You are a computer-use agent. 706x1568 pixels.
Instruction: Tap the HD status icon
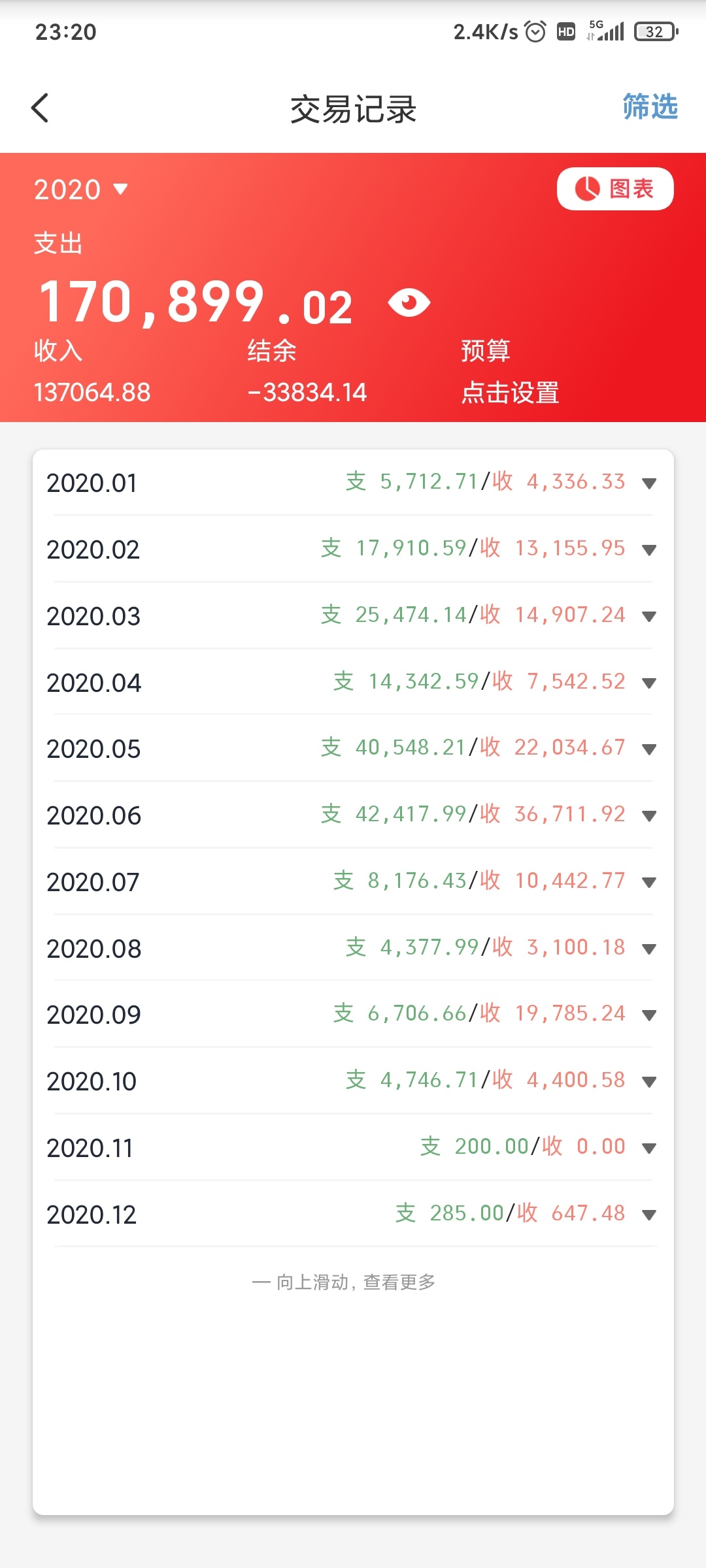(x=566, y=31)
